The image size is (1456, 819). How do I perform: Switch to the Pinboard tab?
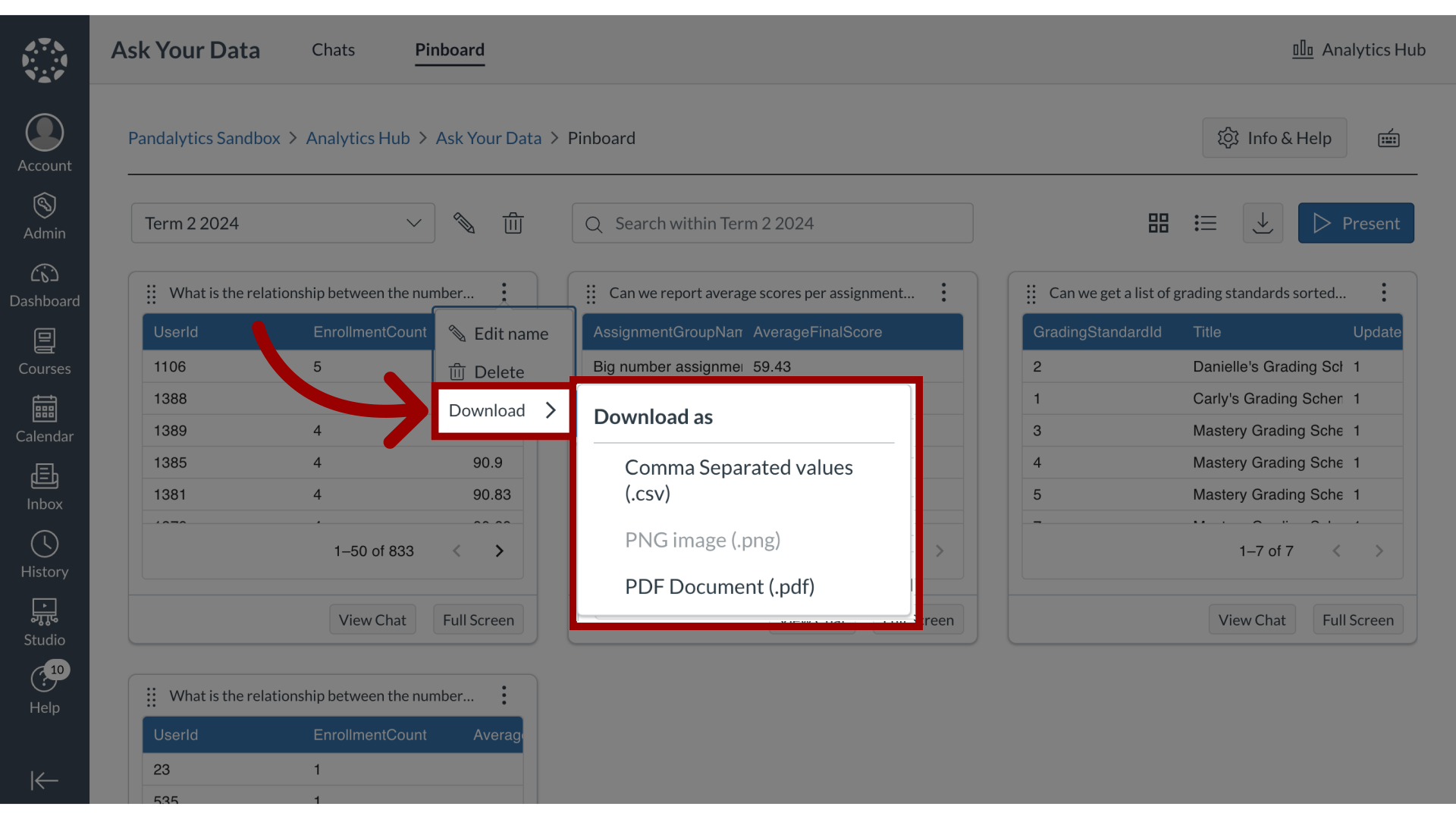click(449, 49)
